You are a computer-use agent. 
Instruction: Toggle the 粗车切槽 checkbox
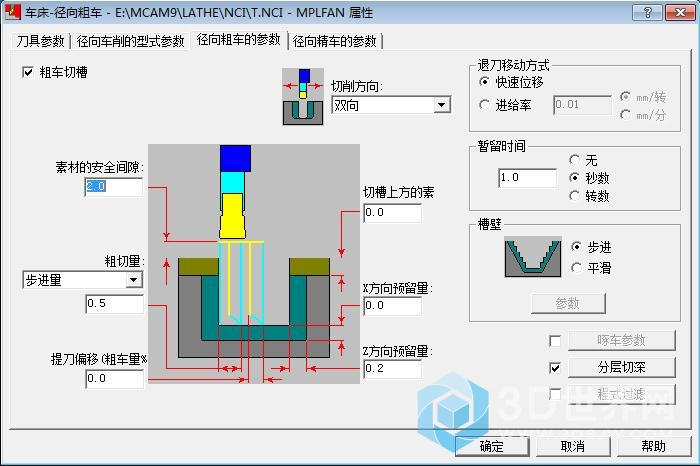pos(28,72)
